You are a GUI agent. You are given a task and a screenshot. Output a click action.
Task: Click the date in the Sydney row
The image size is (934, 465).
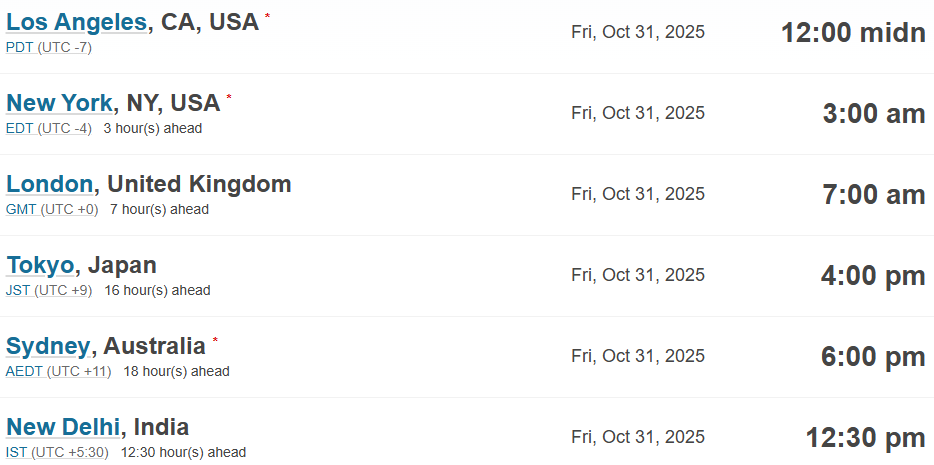[x=638, y=355]
